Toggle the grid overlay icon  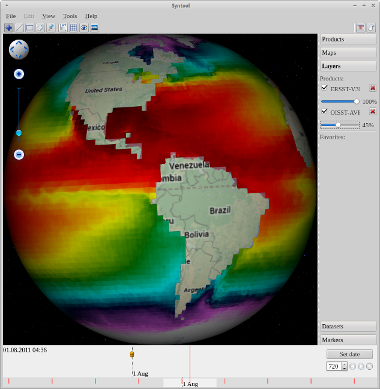pos(73,28)
